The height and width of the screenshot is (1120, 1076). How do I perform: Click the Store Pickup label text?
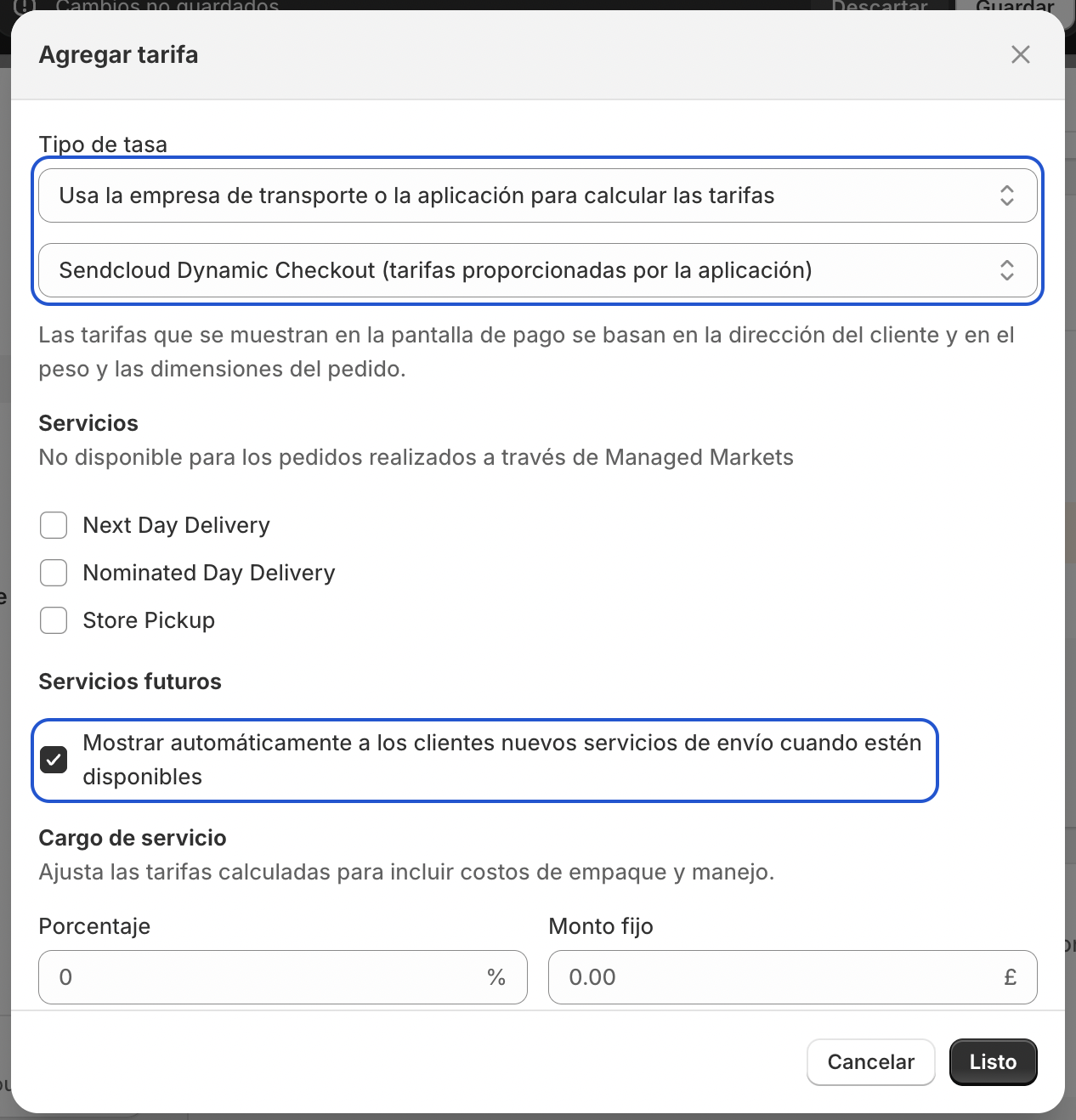coord(149,620)
